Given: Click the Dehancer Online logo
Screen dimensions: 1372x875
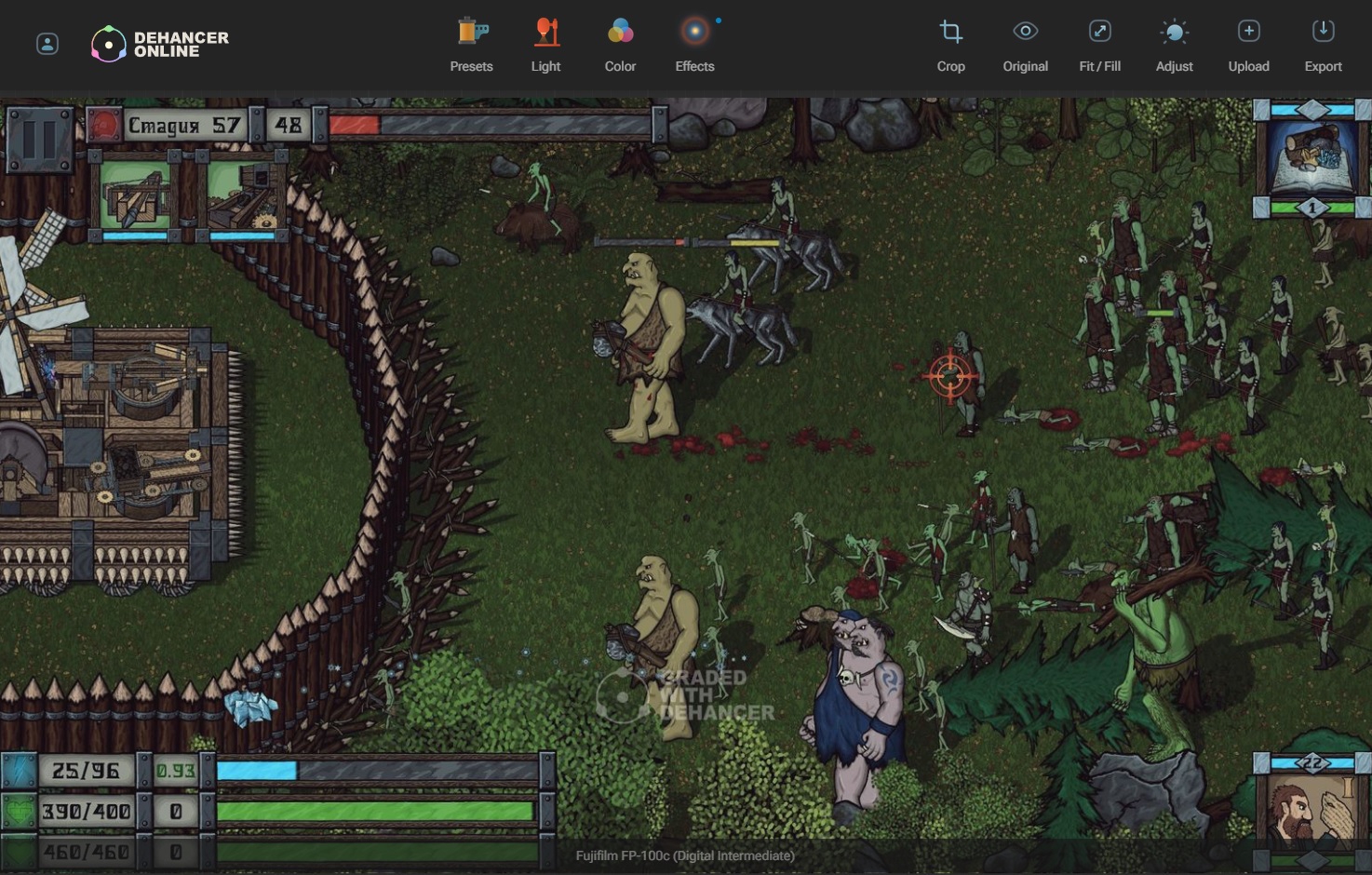Looking at the screenshot, I should tap(160, 44).
